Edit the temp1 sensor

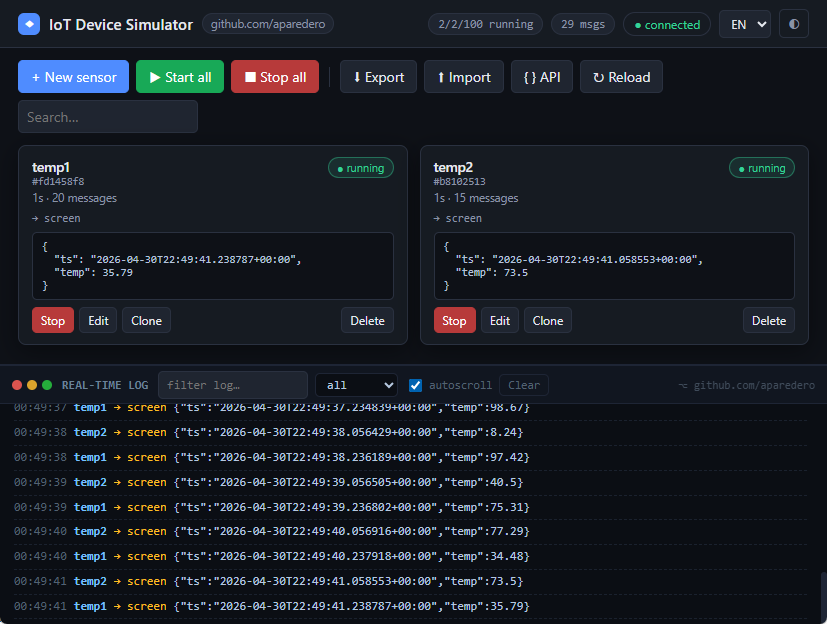[98, 320]
